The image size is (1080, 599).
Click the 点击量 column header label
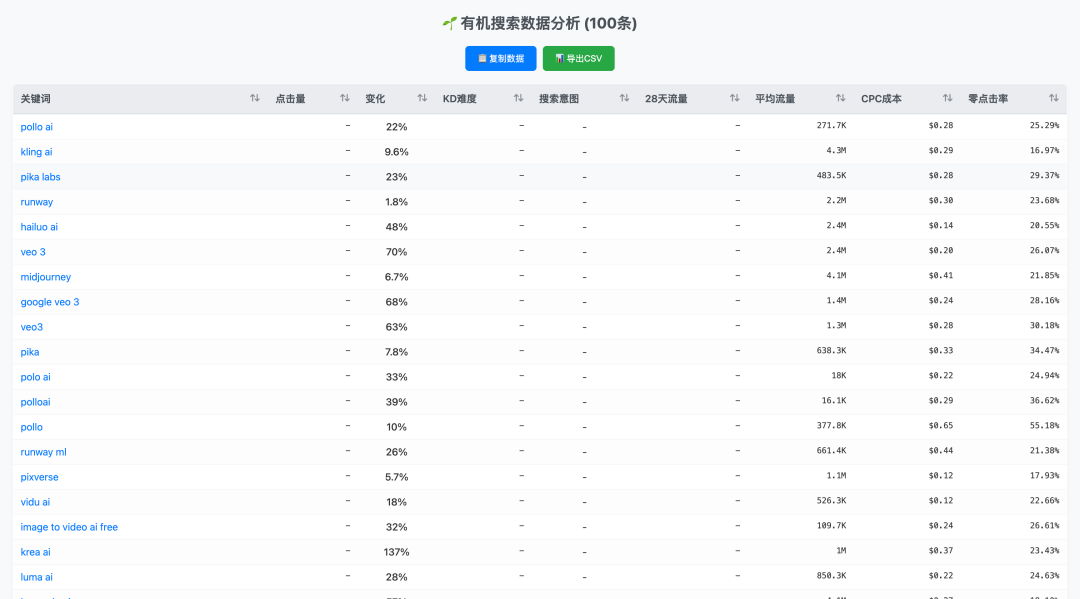point(290,98)
